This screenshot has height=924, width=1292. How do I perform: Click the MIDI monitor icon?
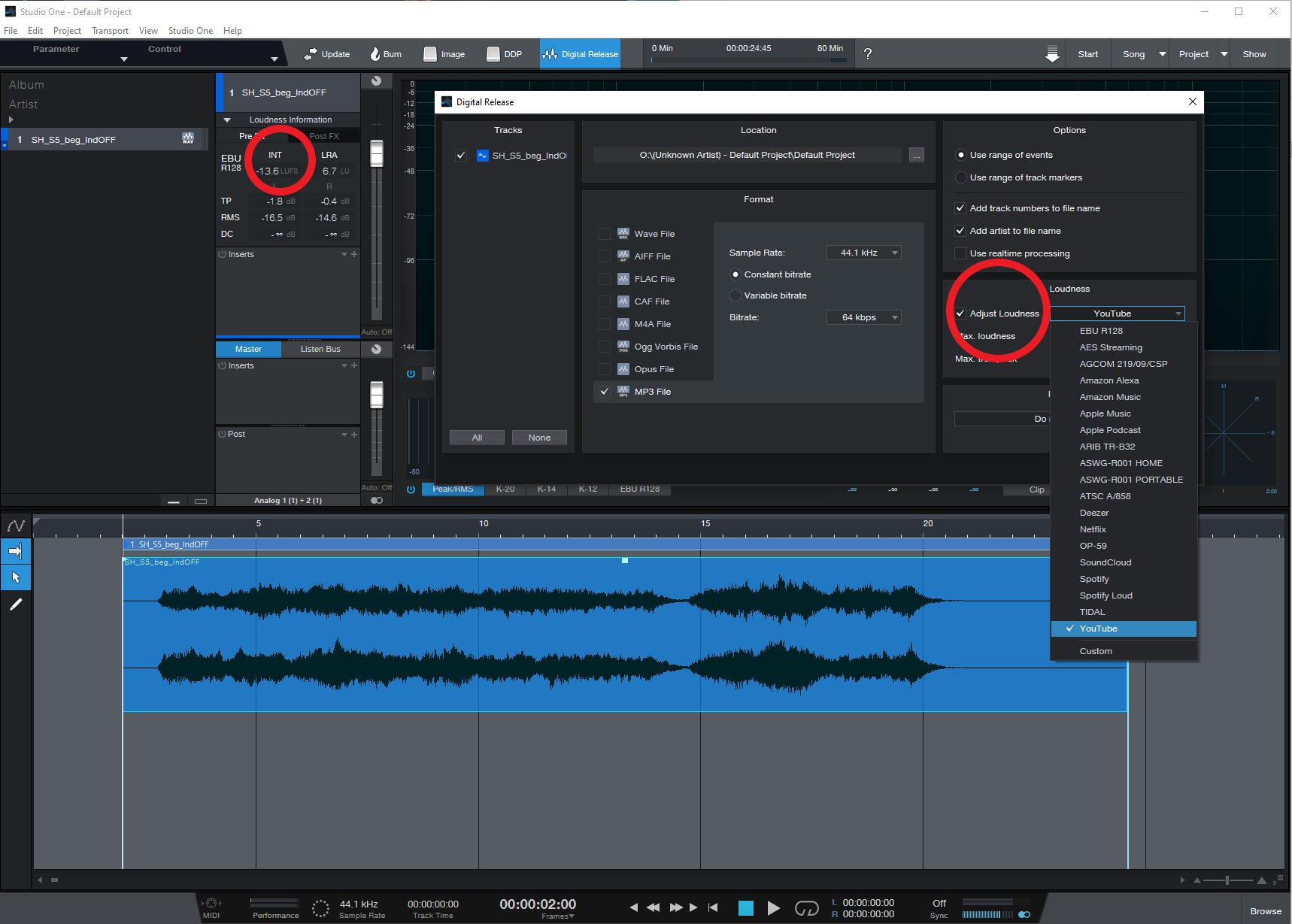pos(211,903)
